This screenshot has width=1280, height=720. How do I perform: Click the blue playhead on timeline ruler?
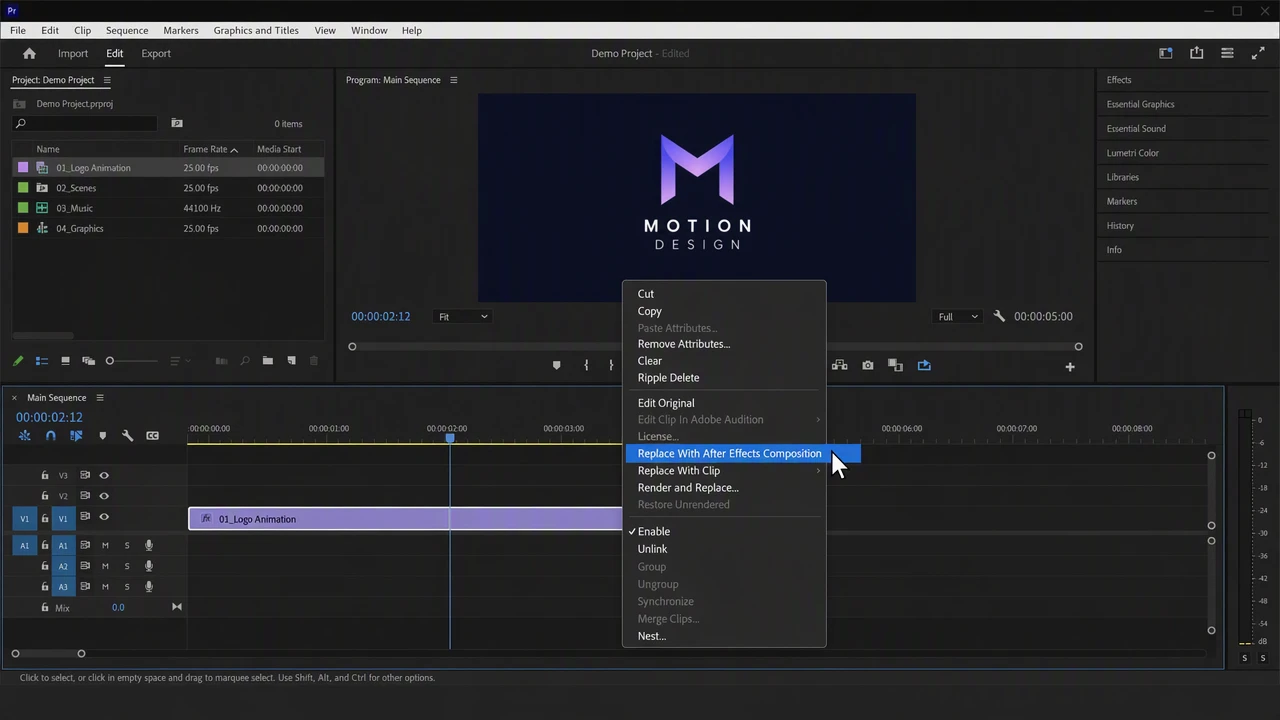450,438
